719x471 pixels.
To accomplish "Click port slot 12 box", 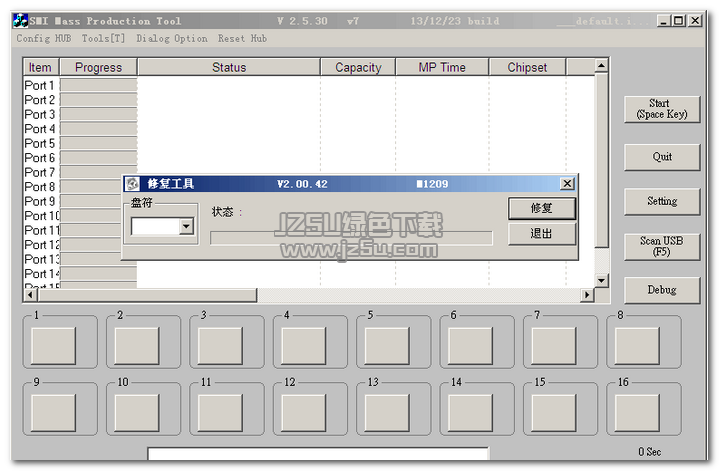I will [304, 413].
